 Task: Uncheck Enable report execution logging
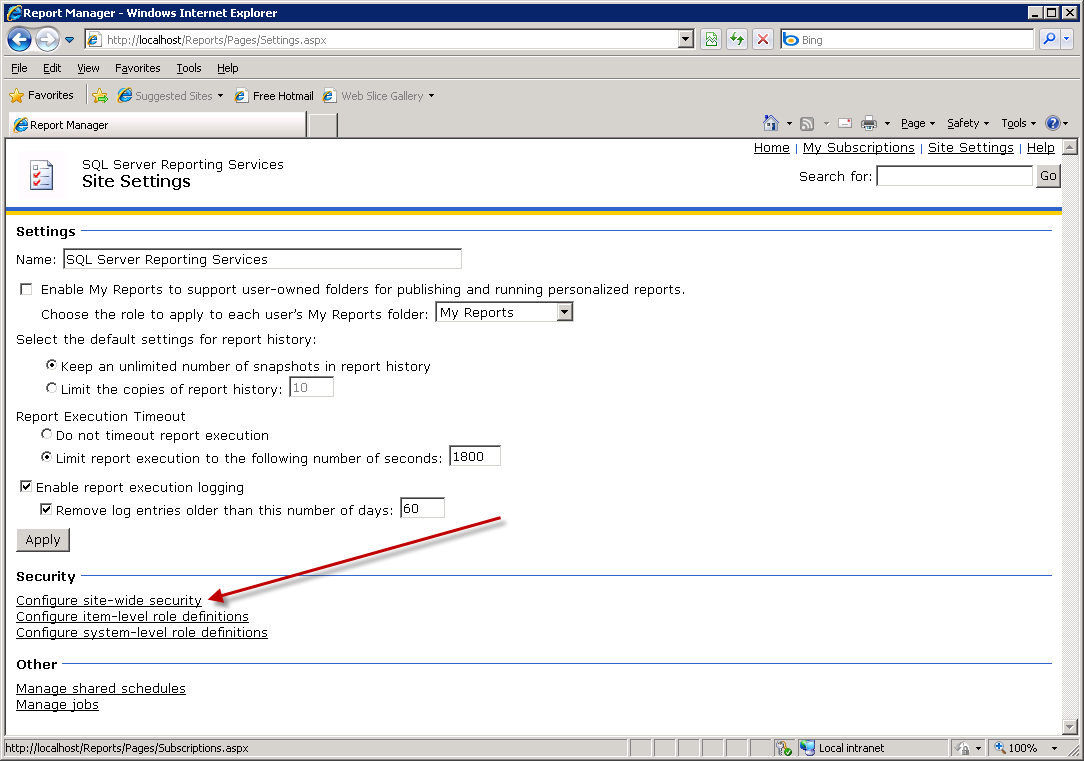[x=25, y=487]
